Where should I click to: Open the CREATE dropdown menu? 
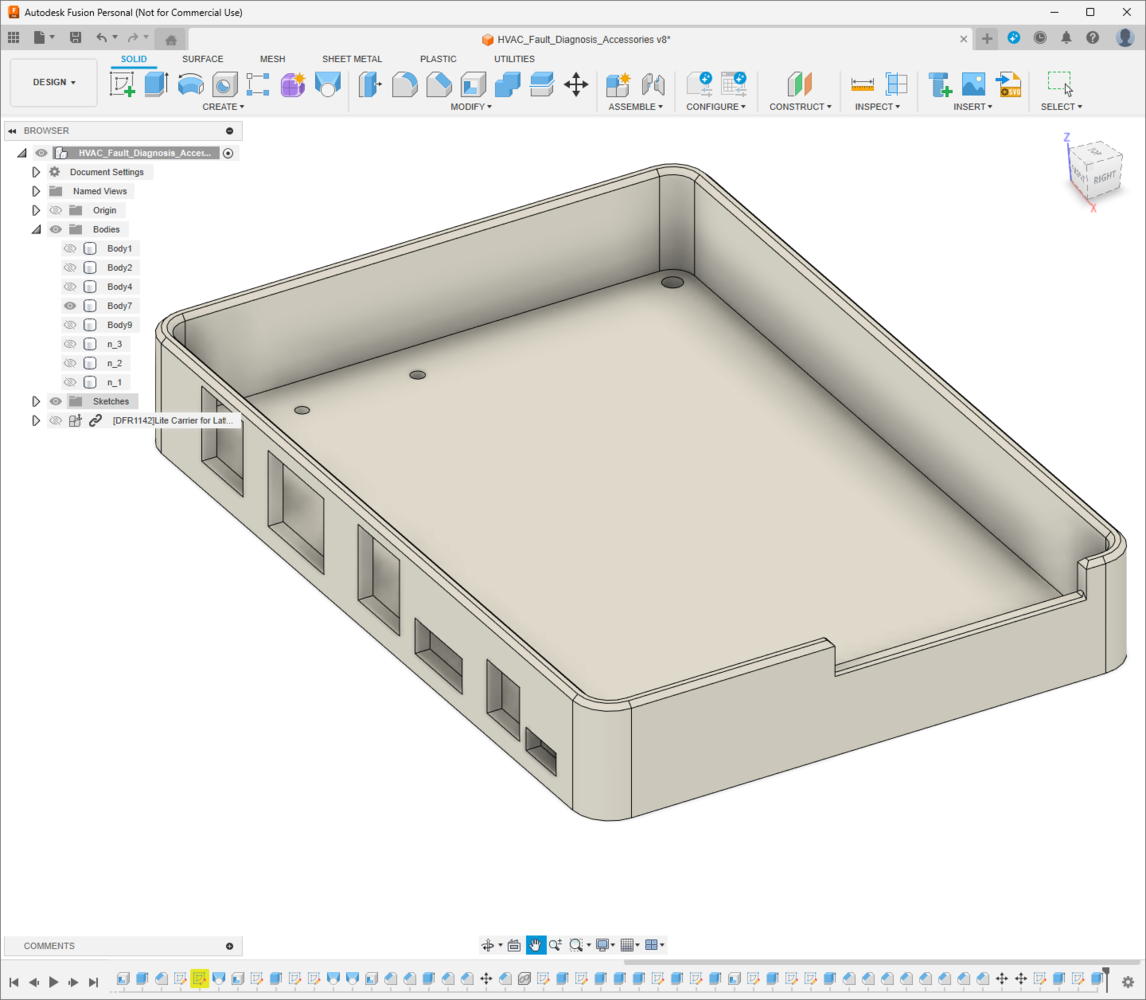tap(223, 107)
